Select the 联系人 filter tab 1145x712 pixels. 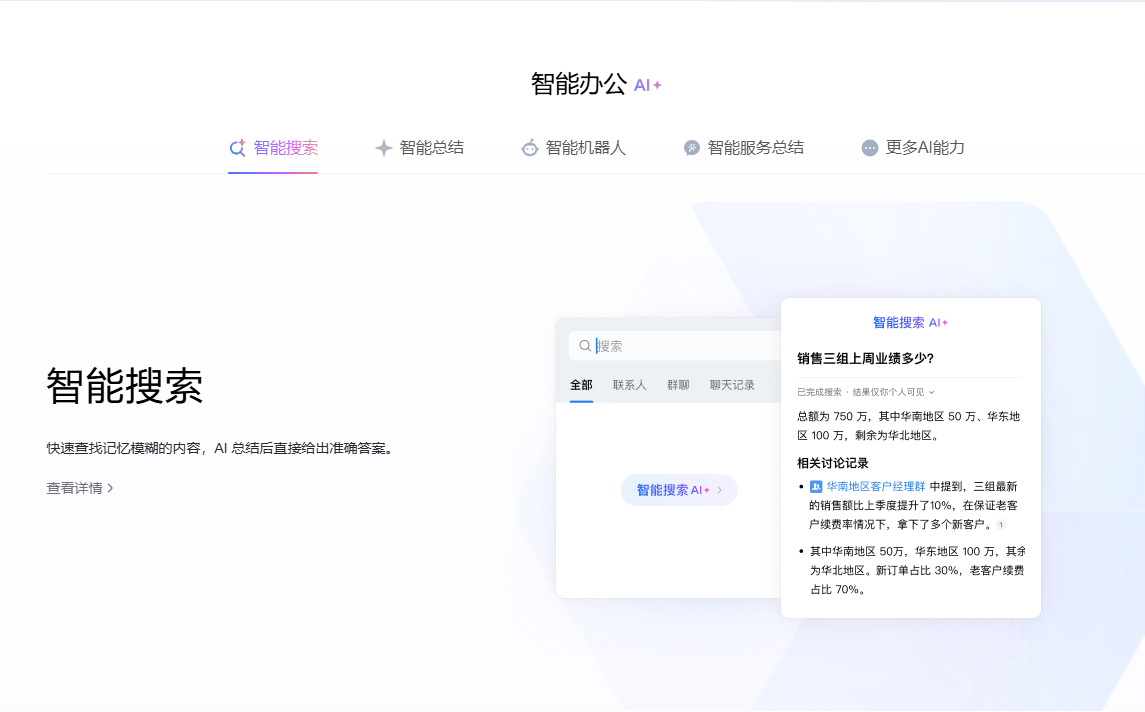point(629,385)
